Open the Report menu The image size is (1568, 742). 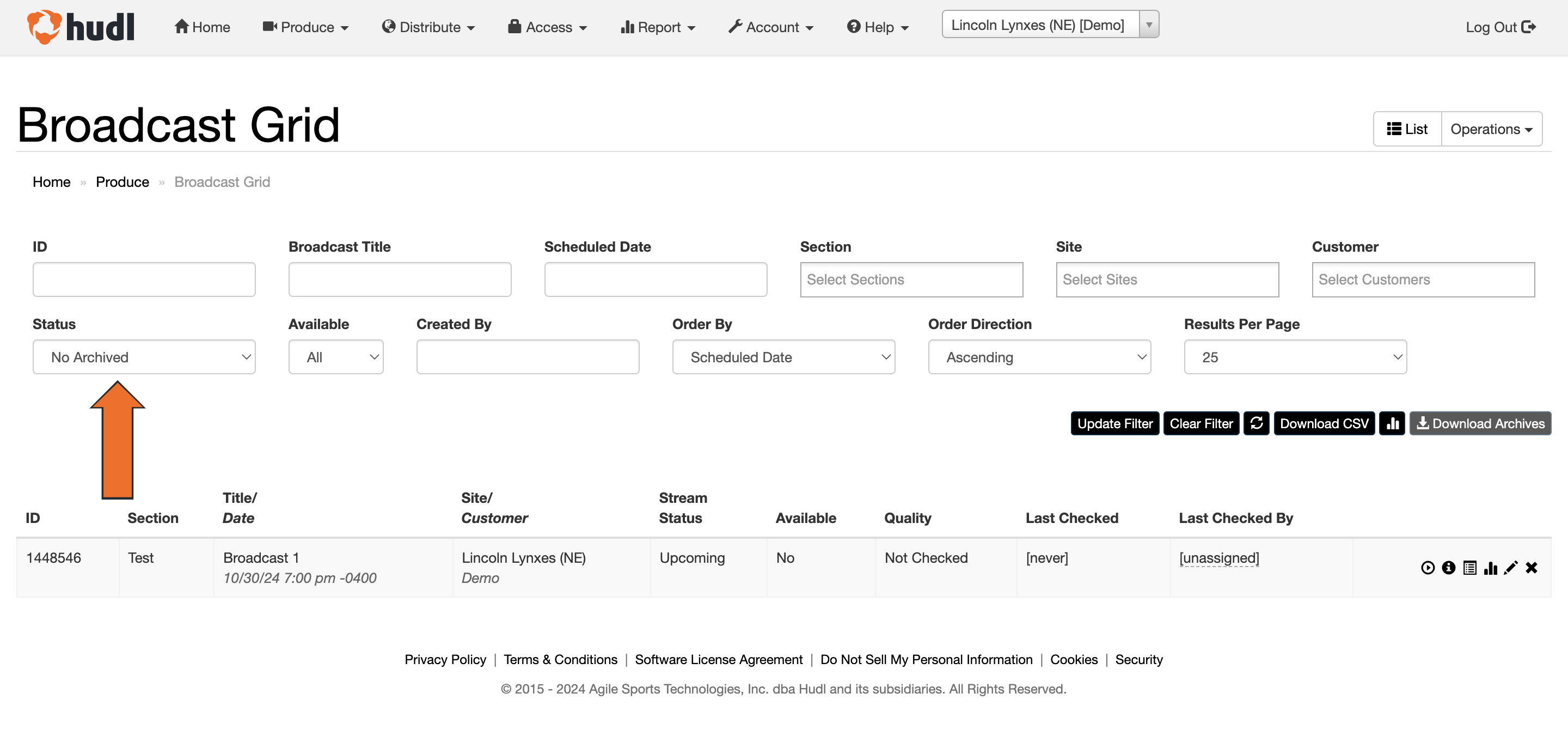click(658, 27)
